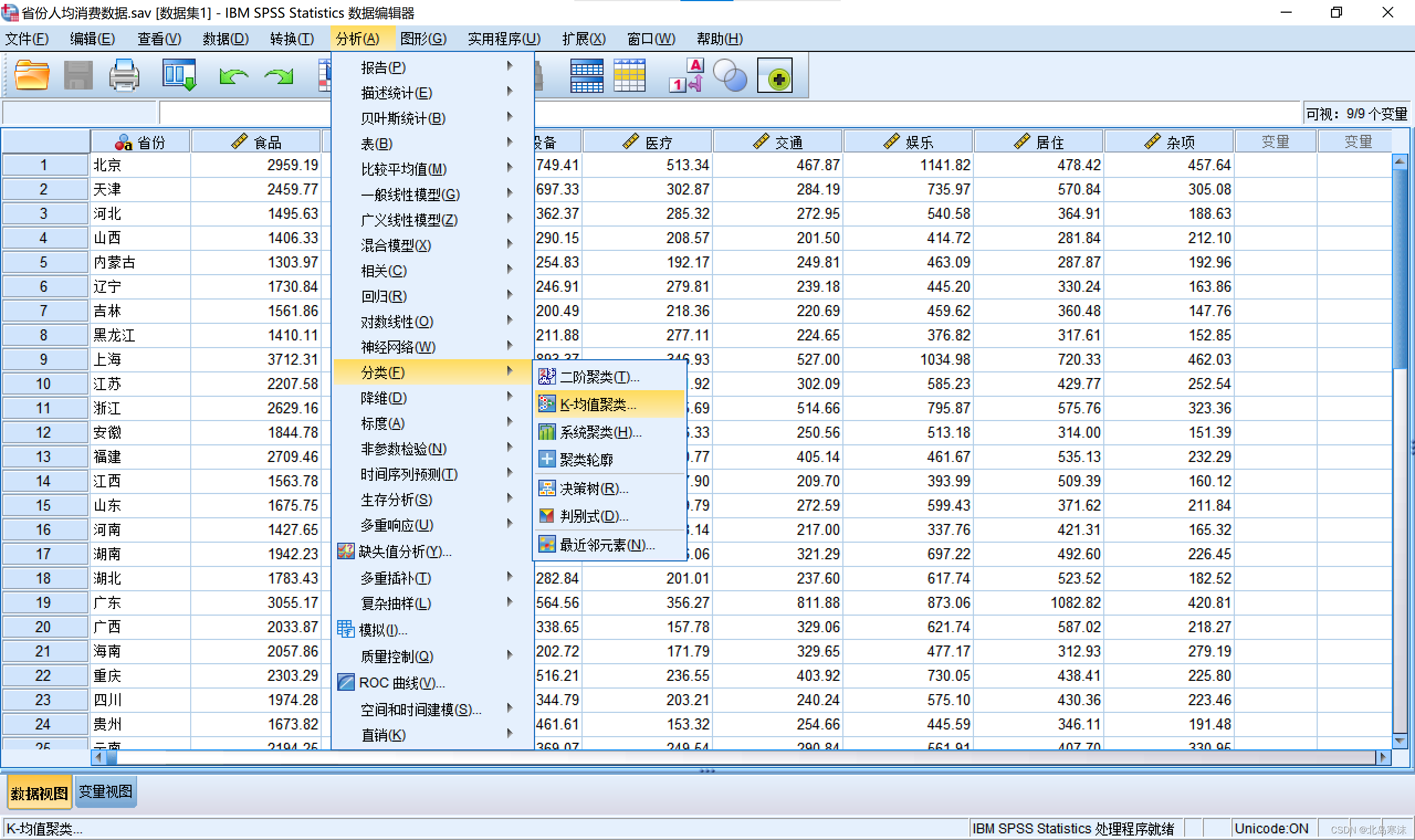The height and width of the screenshot is (840, 1415).
Task: Expand 降维 submenu
Action: pos(432,398)
